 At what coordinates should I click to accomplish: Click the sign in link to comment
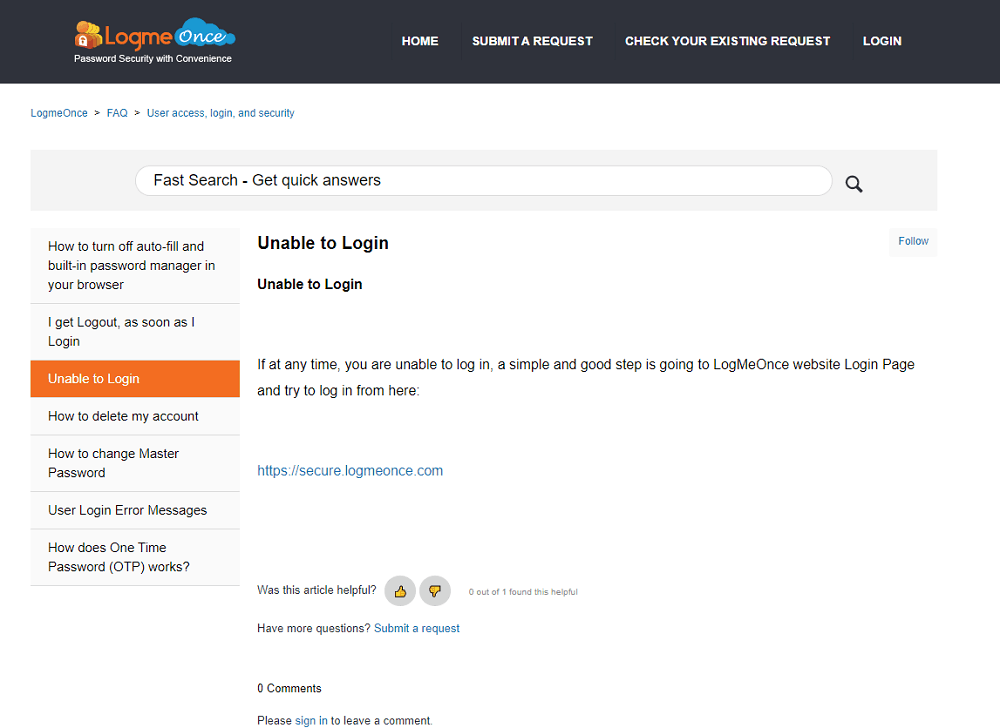pos(311,720)
